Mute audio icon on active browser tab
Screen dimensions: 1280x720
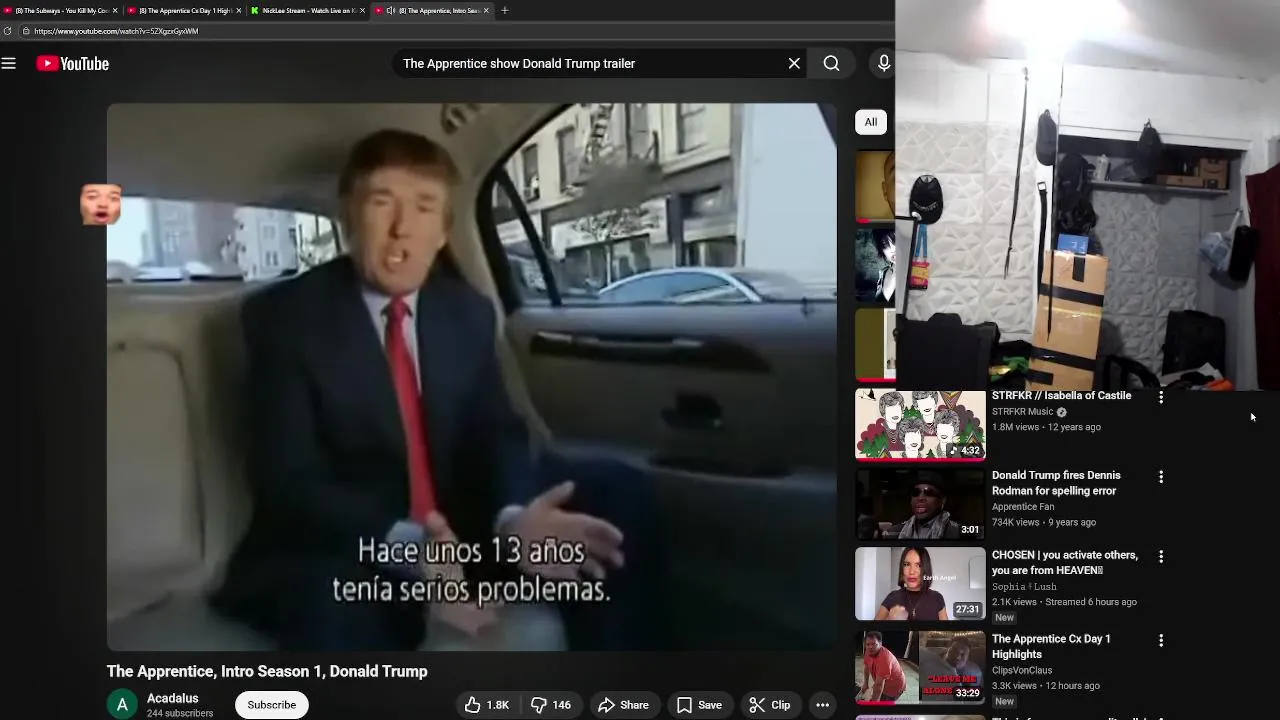[391, 10]
